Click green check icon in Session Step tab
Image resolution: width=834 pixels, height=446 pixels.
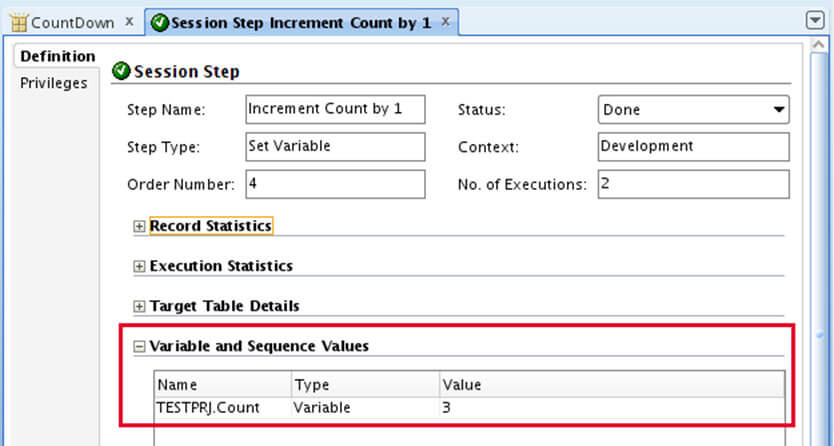click(x=160, y=23)
